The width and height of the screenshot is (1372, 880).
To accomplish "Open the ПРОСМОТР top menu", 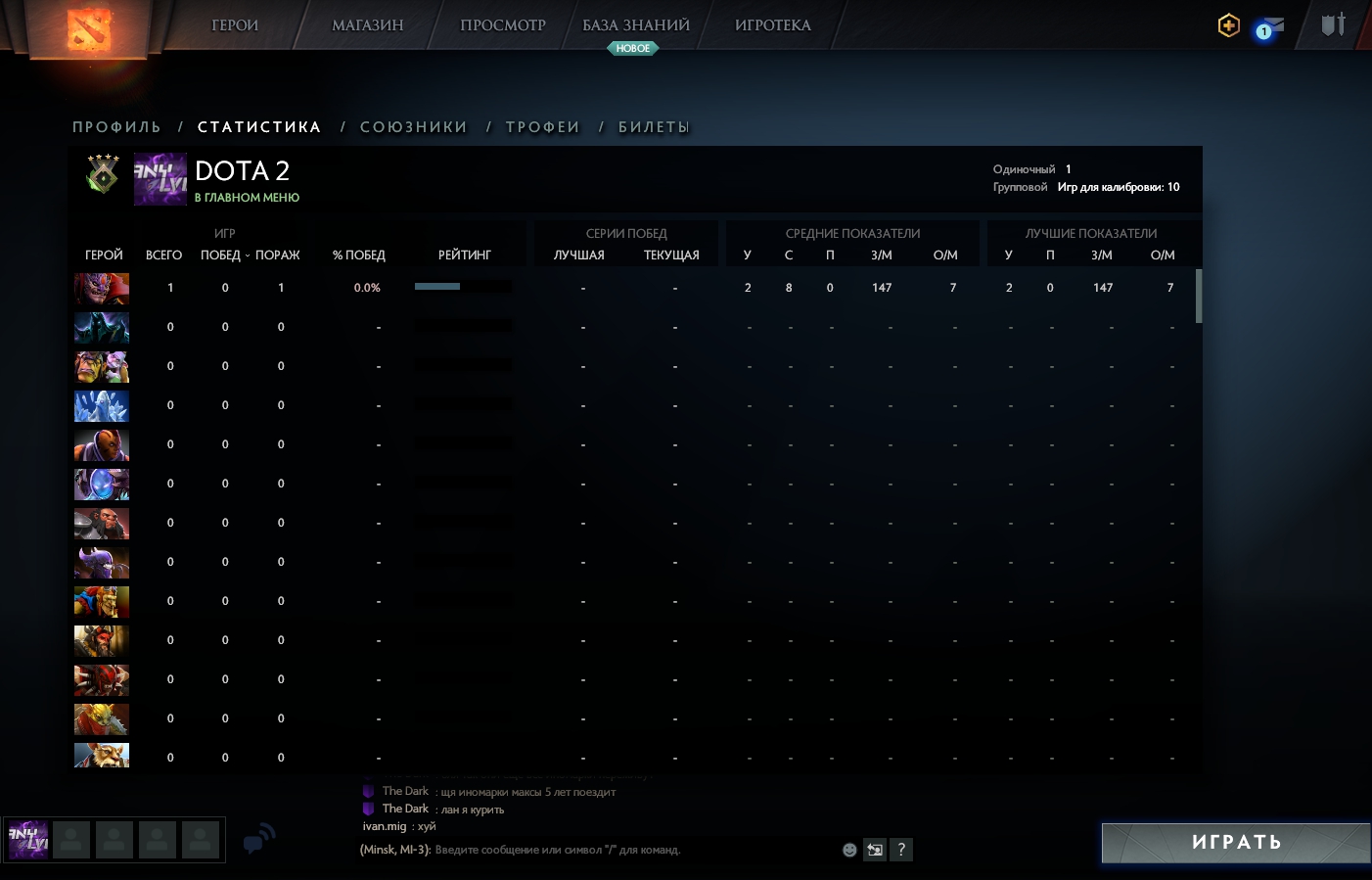I will [503, 25].
